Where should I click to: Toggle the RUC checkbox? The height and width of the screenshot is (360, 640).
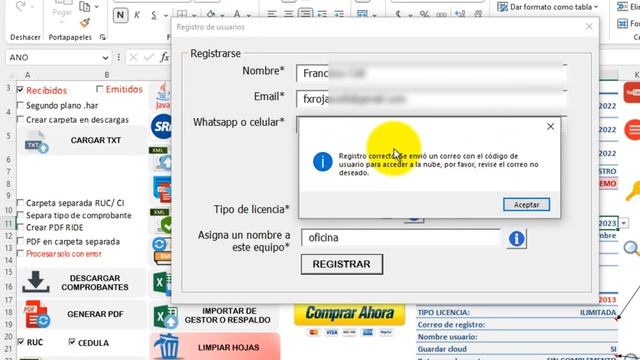[x=20, y=341]
